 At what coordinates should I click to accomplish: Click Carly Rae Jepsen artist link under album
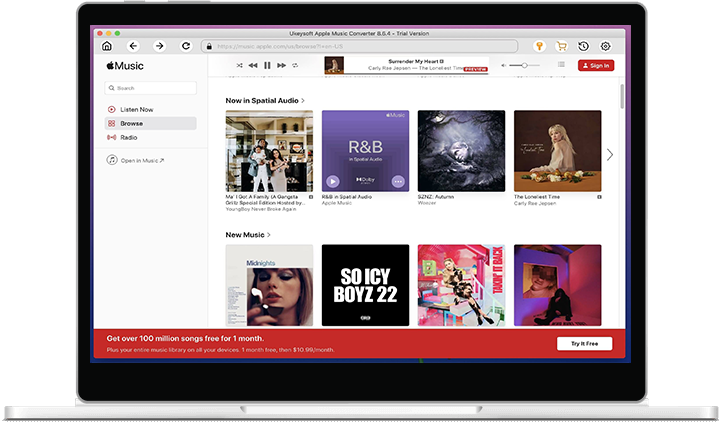pyautogui.click(x=535, y=203)
